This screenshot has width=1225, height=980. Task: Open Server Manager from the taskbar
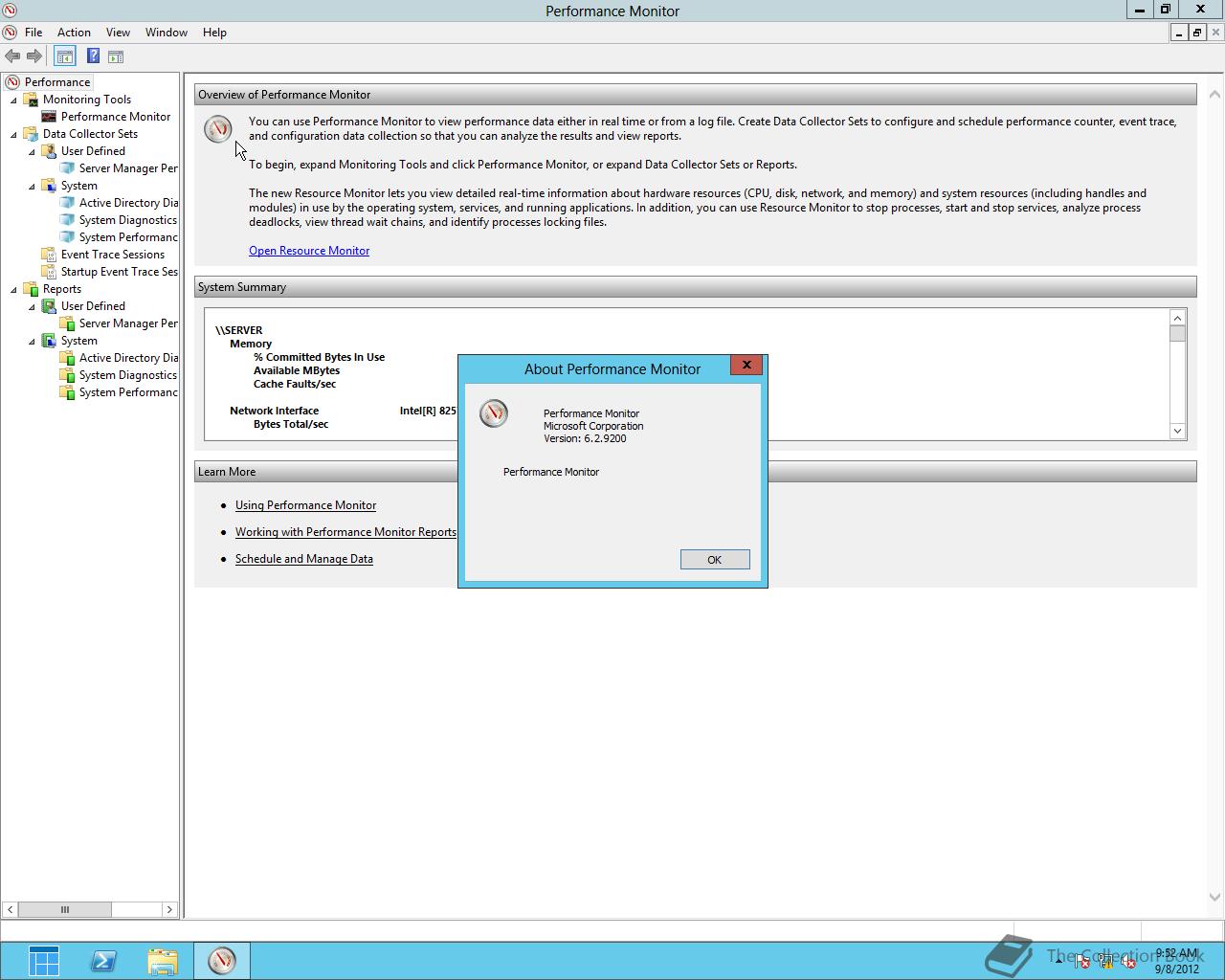(44, 961)
